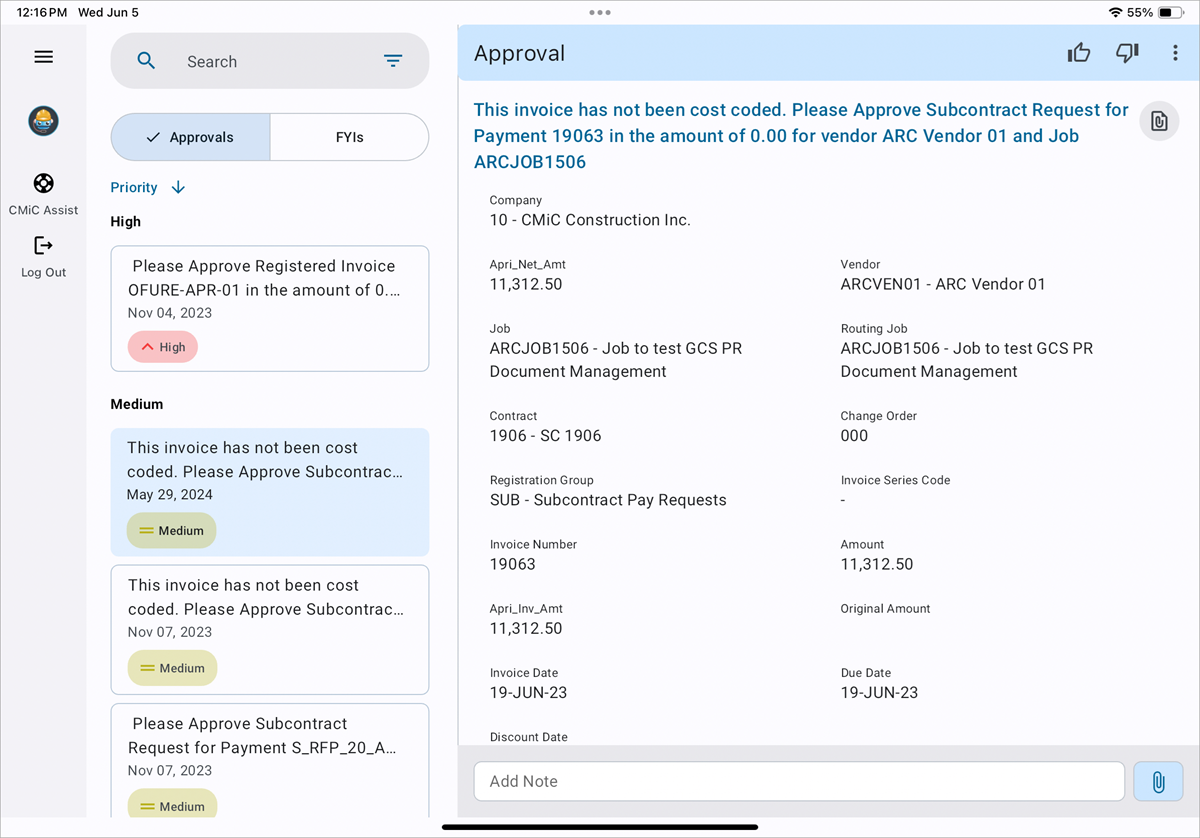Image resolution: width=1200 pixels, height=838 pixels.
Task: Open CMiC Assist
Action: (x=43, y=194)
